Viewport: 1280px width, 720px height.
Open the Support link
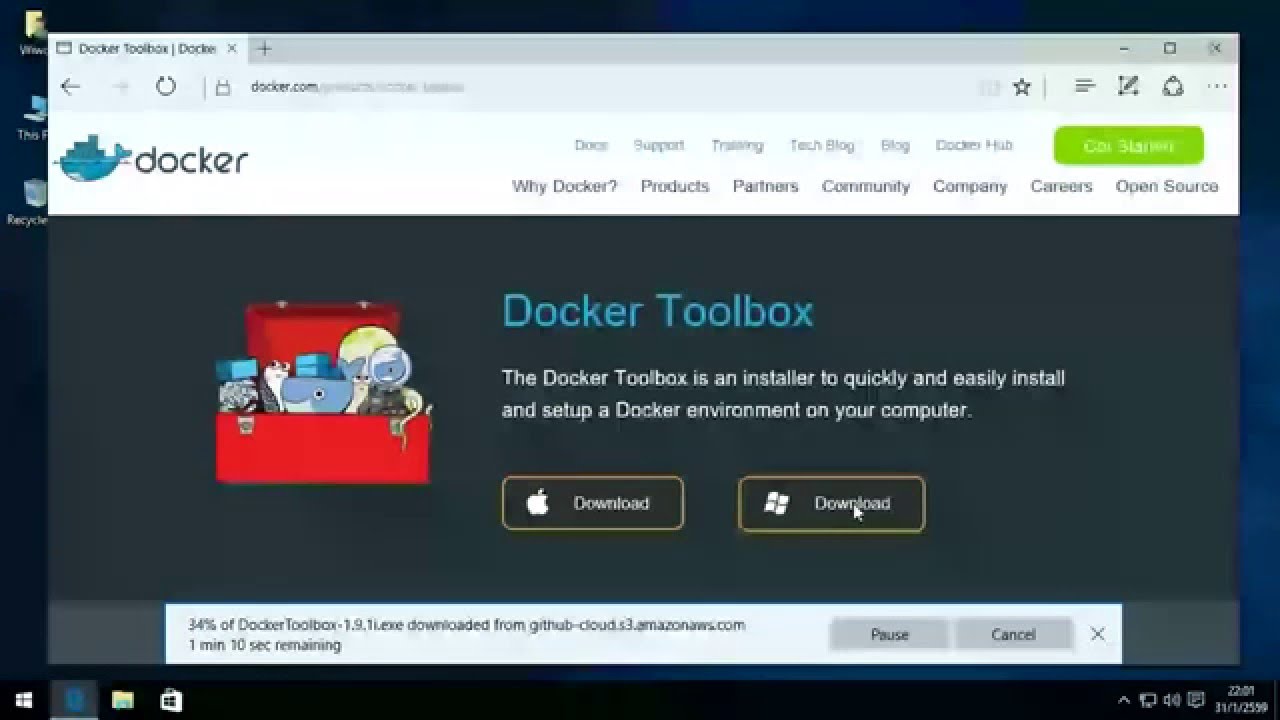tap(659, 145)
